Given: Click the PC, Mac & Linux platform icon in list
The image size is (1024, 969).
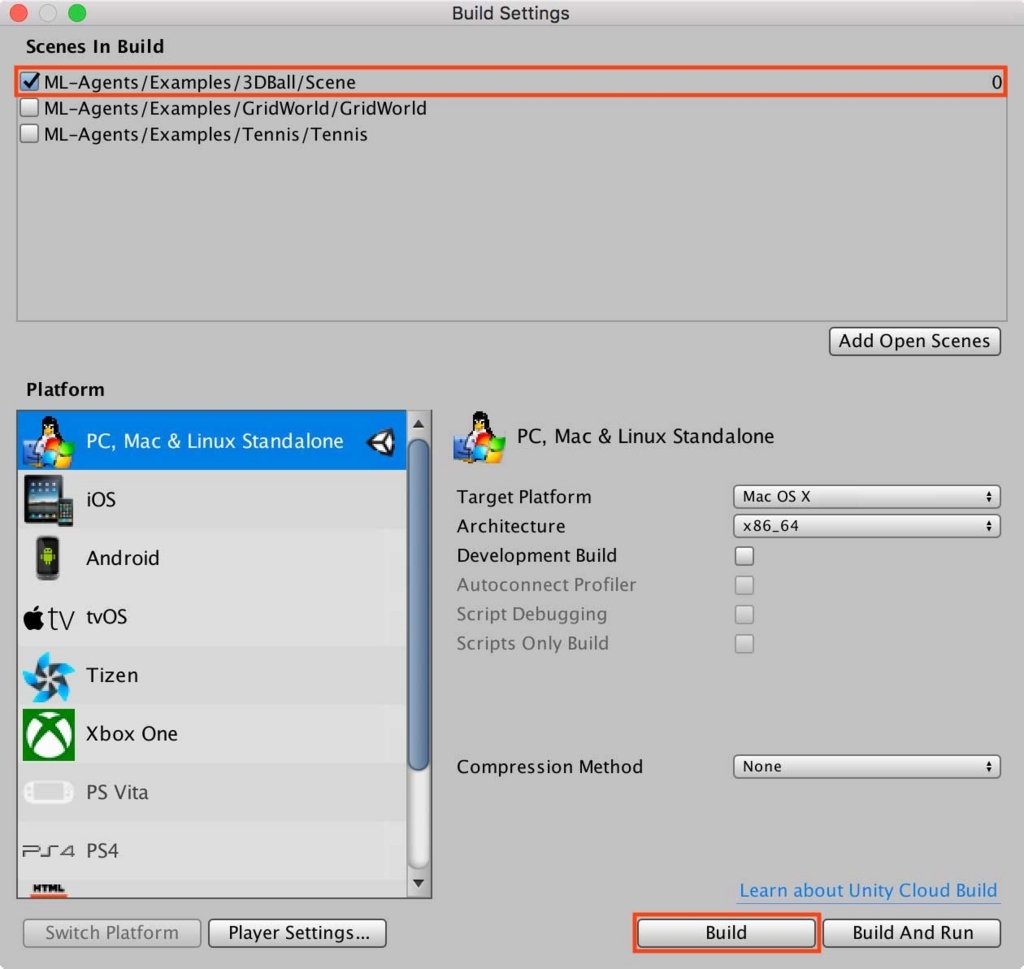Looking at the screenshot, I should (x=48, y=442).
